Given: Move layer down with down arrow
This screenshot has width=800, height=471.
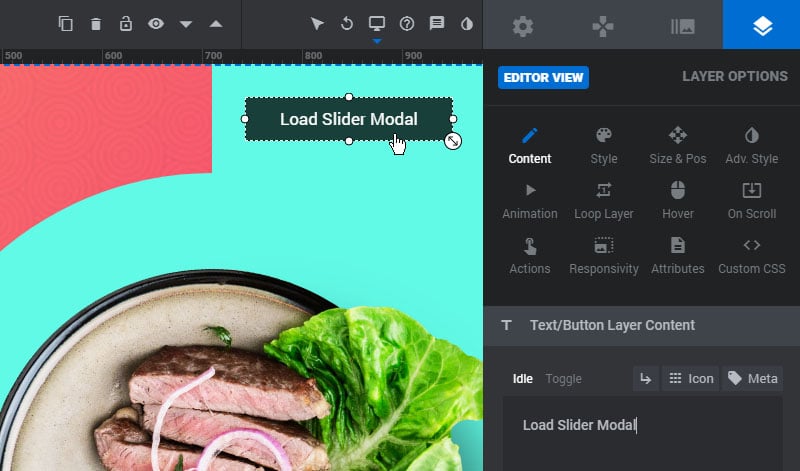Looking at the screenshot, I should point(186,24).
